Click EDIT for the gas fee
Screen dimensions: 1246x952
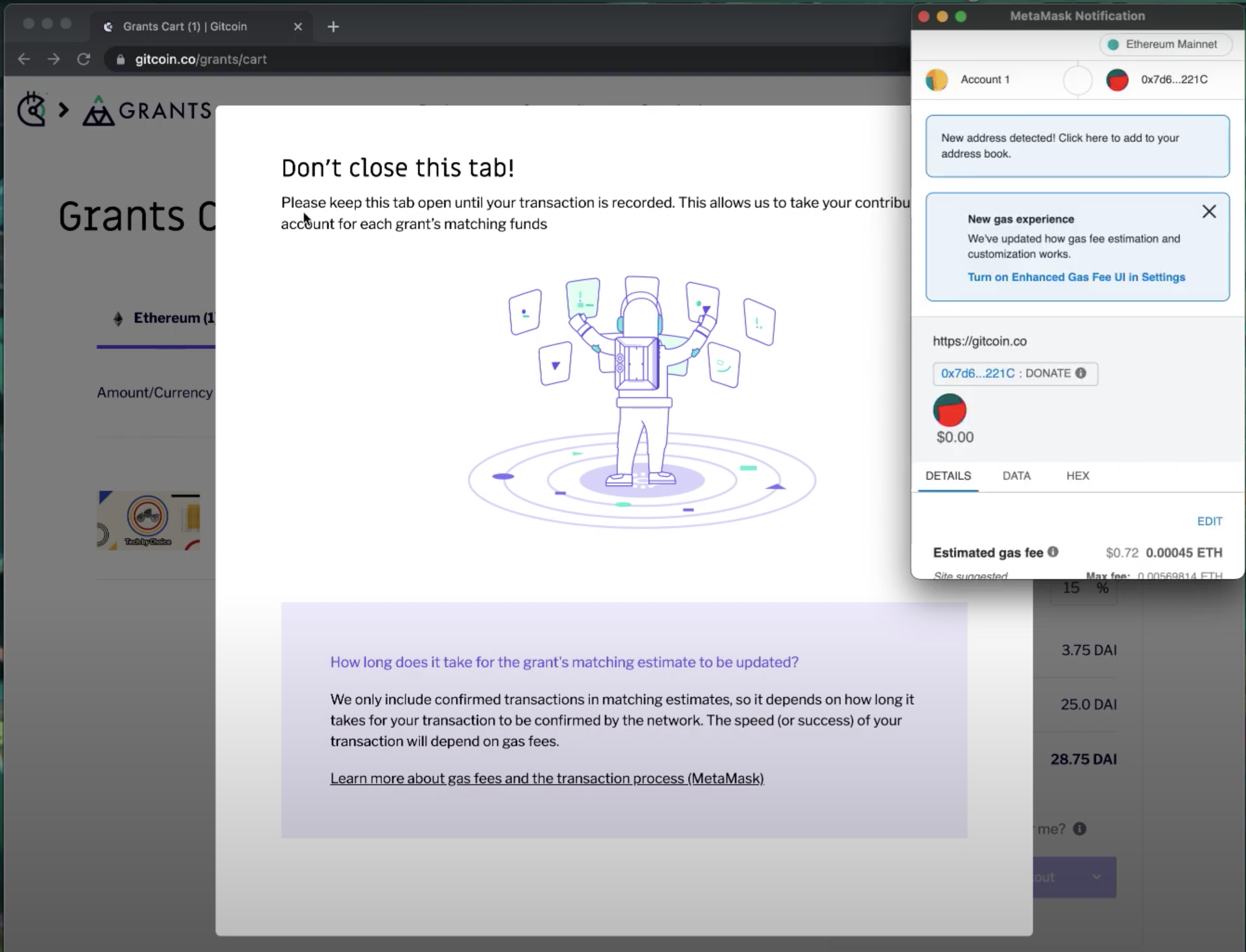[1209, 521]
